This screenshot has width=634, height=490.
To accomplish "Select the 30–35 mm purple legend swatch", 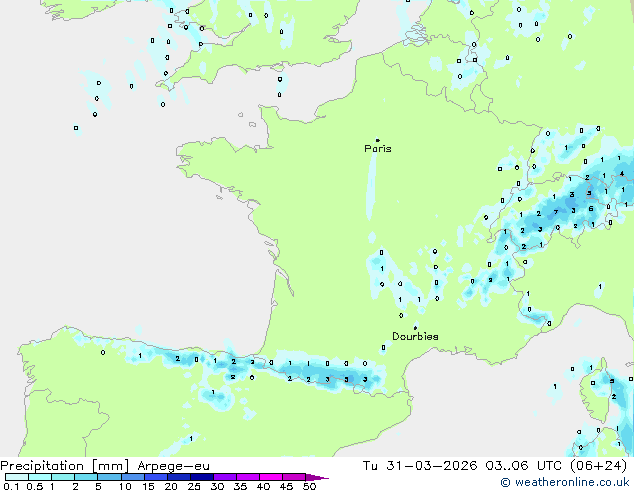I will [225, 477].
